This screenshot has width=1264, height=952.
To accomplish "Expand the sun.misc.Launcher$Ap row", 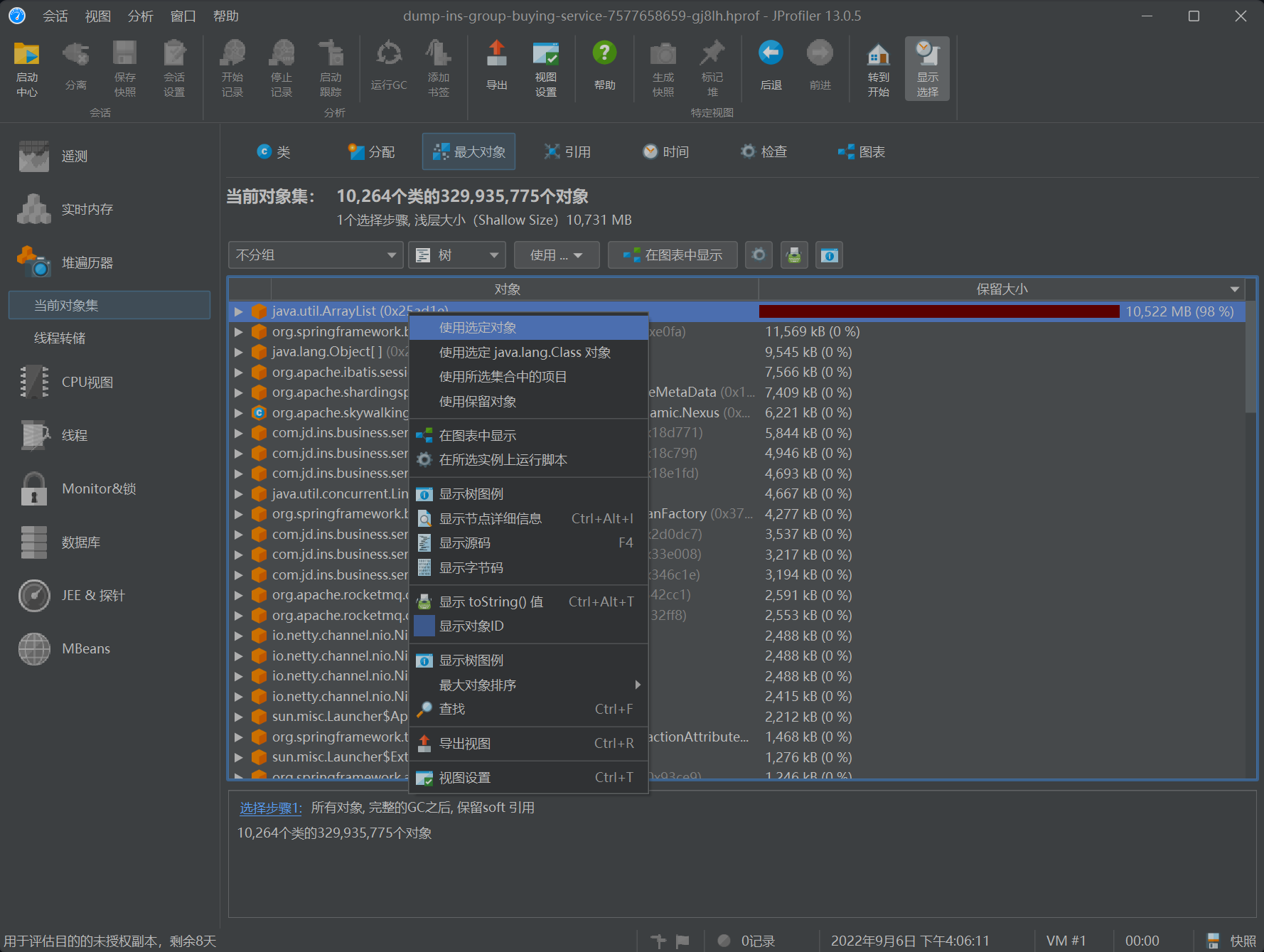I will pos(239,717).
